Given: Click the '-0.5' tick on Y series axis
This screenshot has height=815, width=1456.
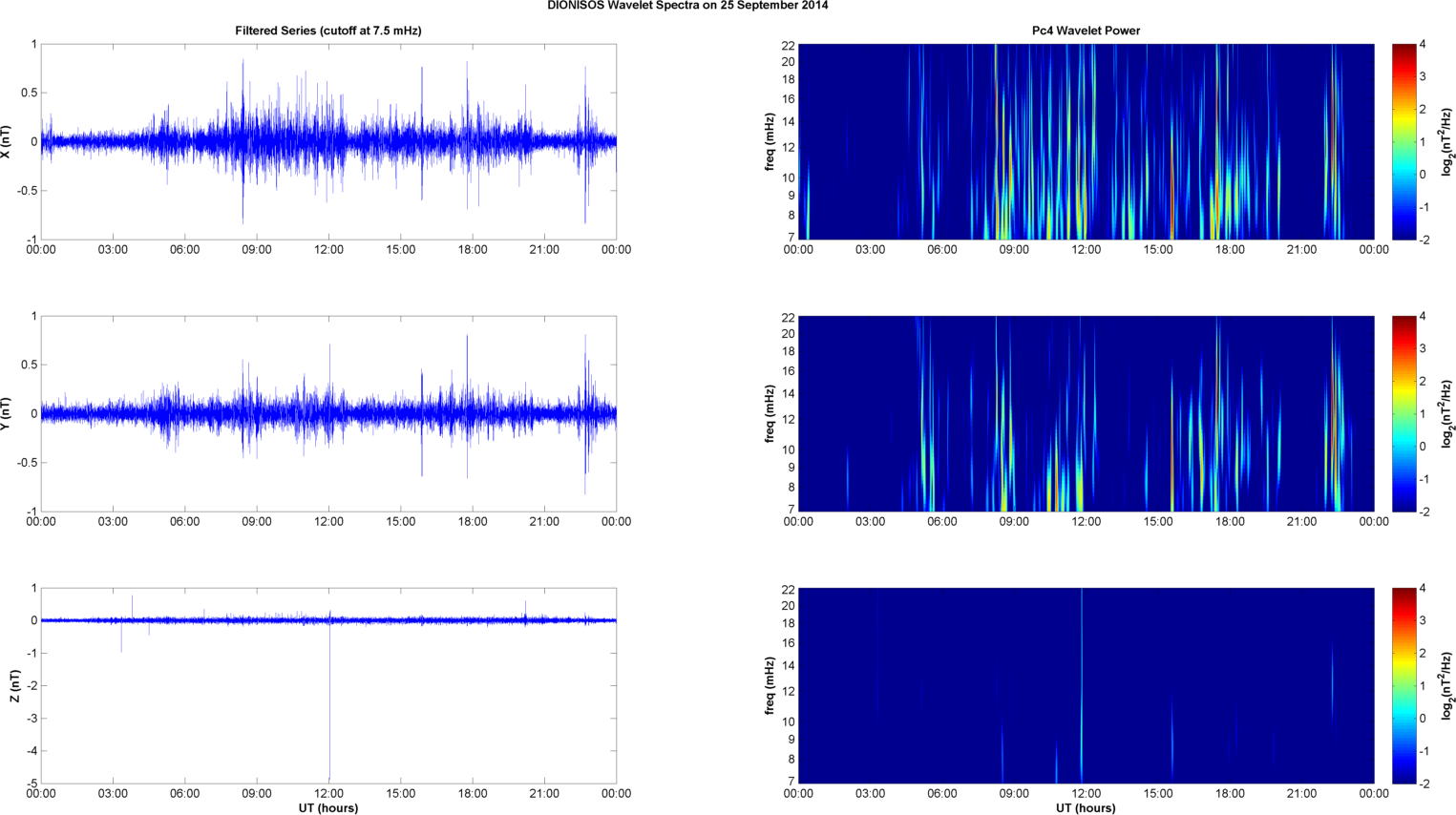Looking at the screenshot, I should [27, 463].
